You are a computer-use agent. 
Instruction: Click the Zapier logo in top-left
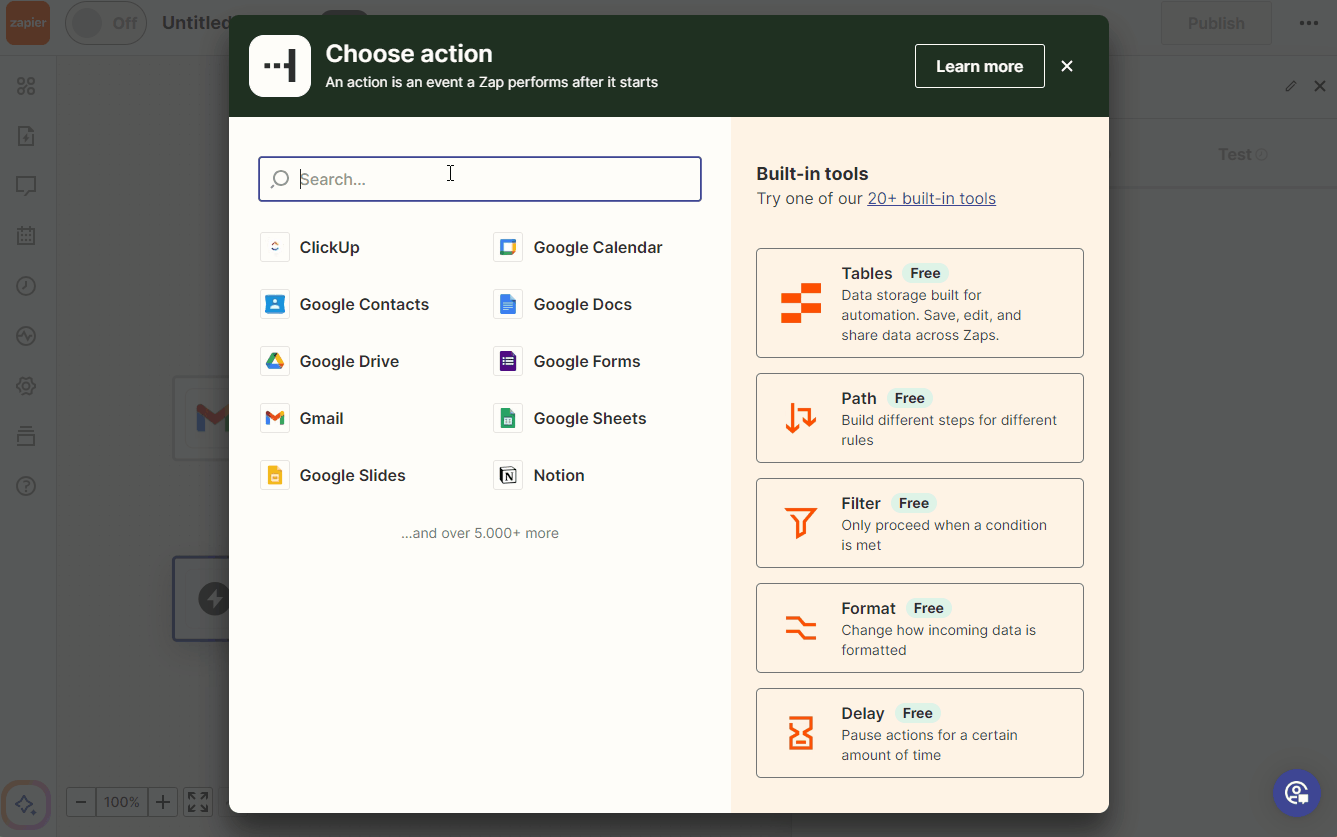click(x=28, y=23)
